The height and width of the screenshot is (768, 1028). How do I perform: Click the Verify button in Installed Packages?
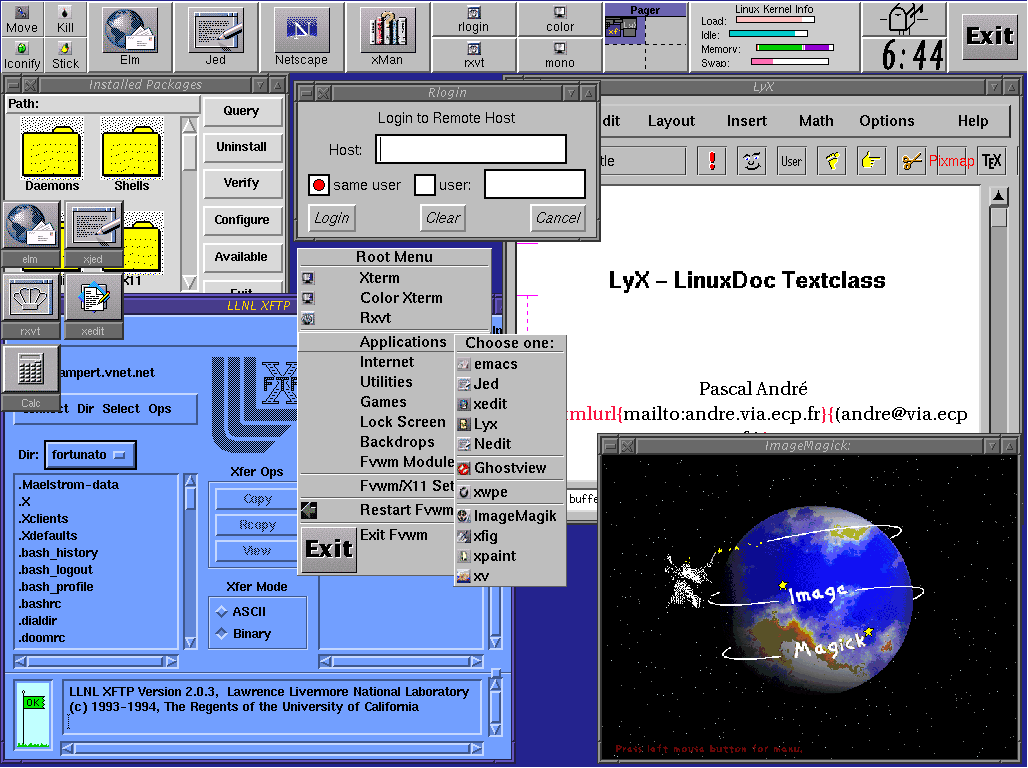coord(241,183)
